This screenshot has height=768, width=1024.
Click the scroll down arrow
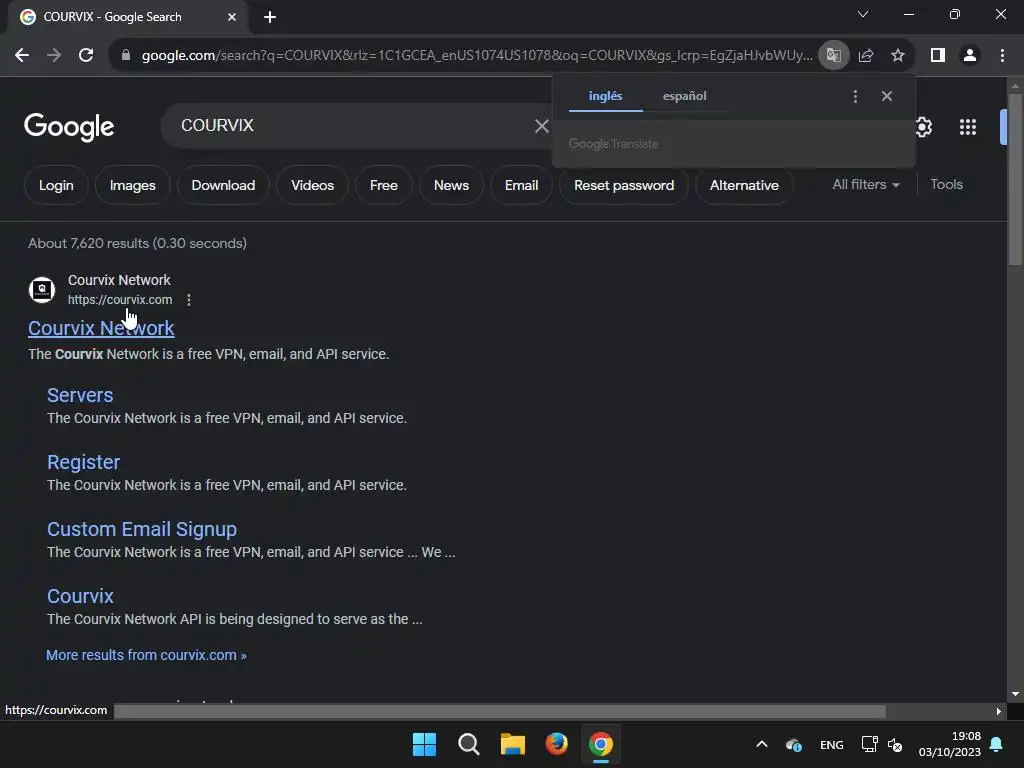click(x=1014, y=694)
